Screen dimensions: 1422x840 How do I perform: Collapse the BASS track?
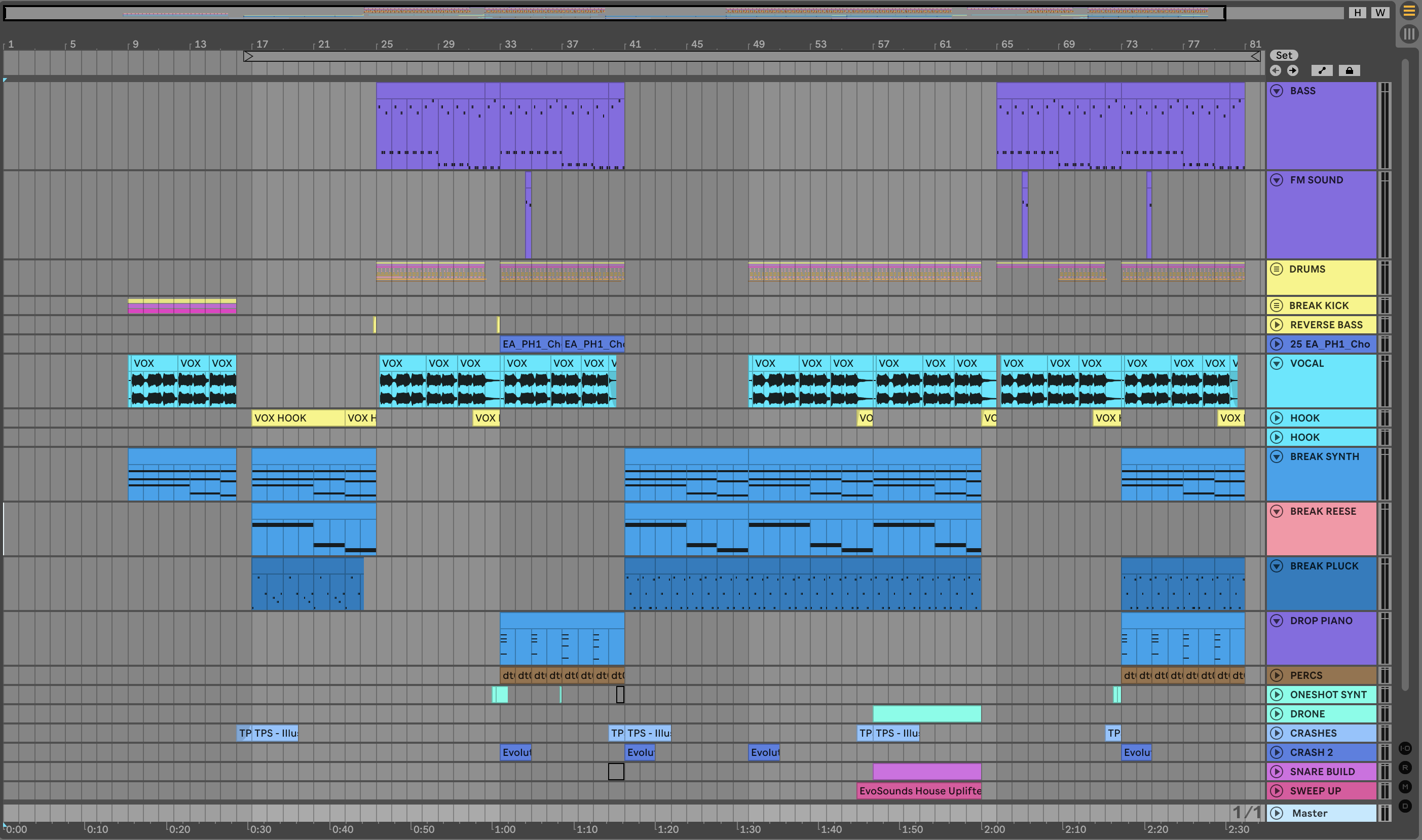[x=1276, y=91]
